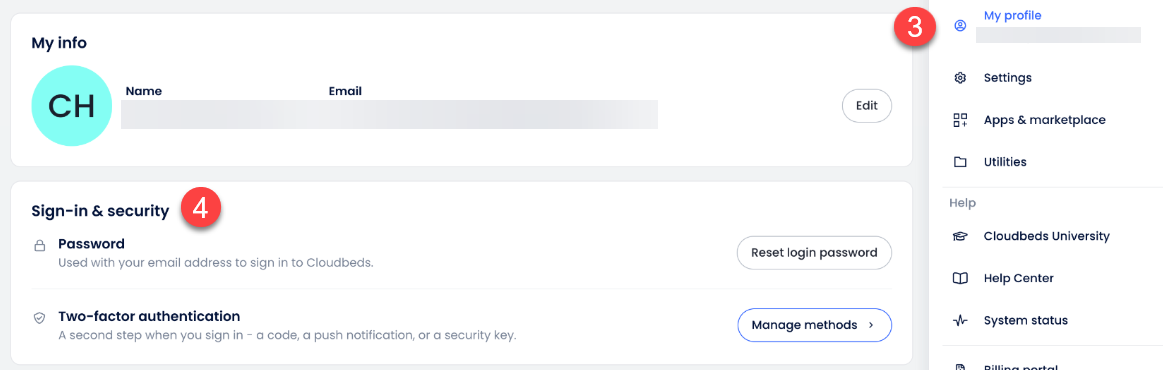Click the System status pulse icon
1163x370 pixels.
pos(960,321)
